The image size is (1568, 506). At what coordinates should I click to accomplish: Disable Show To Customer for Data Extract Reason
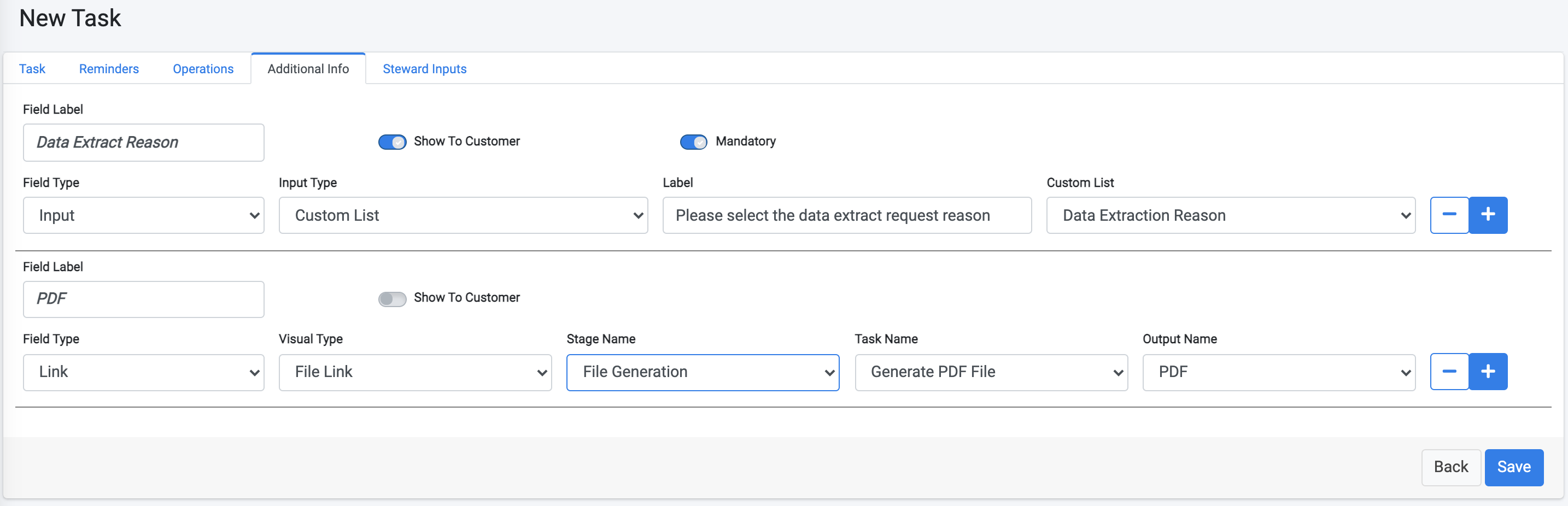(x=392, y=141)
